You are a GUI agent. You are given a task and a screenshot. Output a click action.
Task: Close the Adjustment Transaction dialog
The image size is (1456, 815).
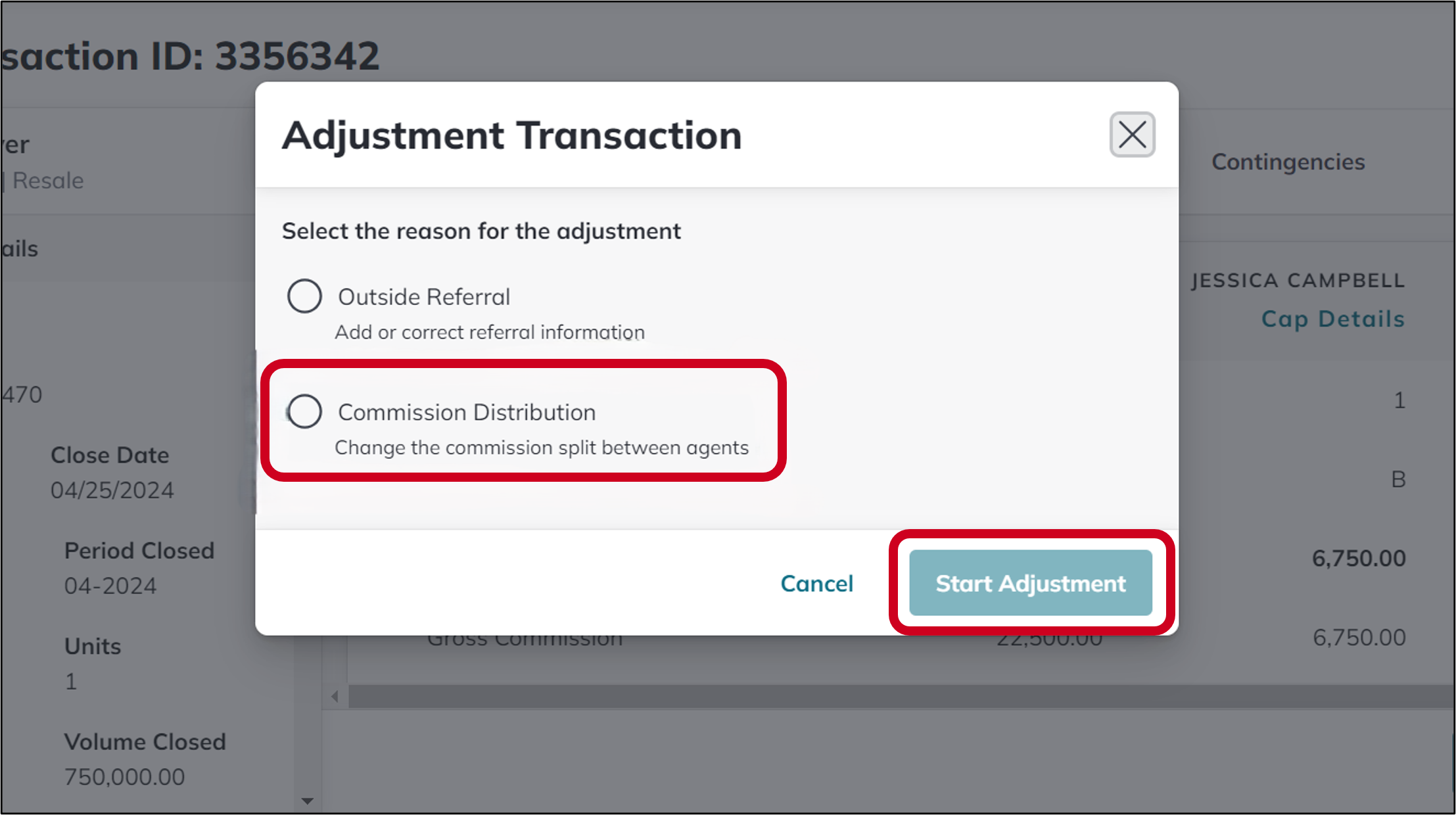coord(1132,134)
